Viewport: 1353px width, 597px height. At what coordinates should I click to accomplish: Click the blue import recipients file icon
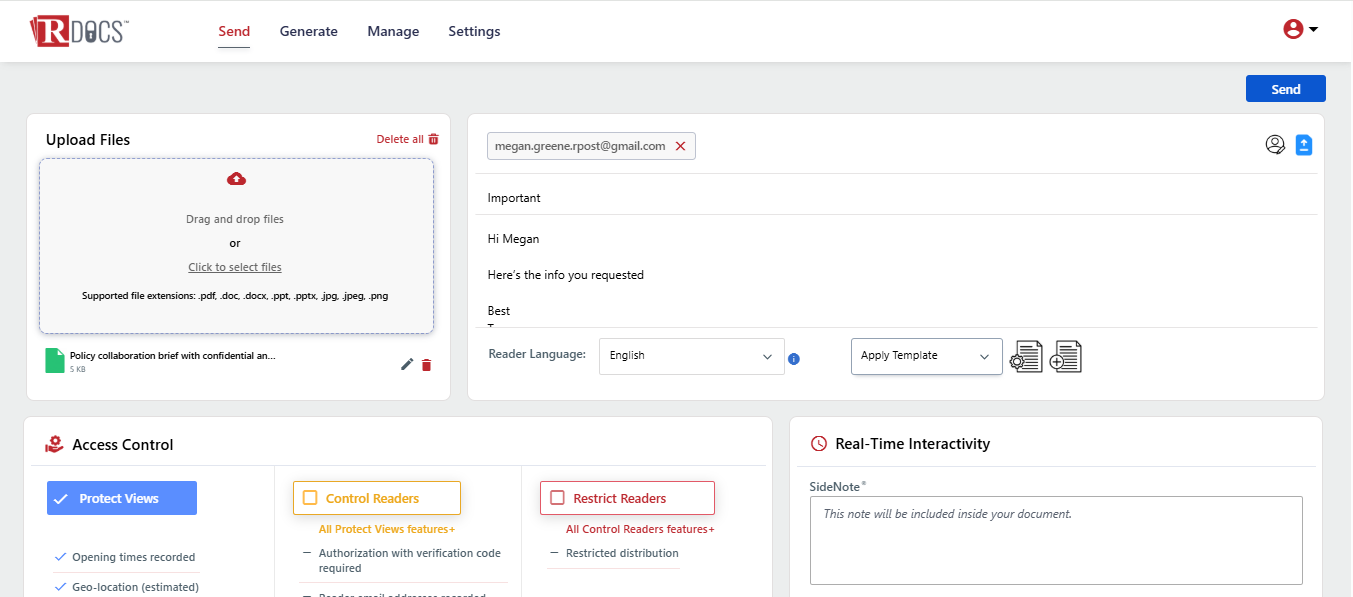[1304, 145]
